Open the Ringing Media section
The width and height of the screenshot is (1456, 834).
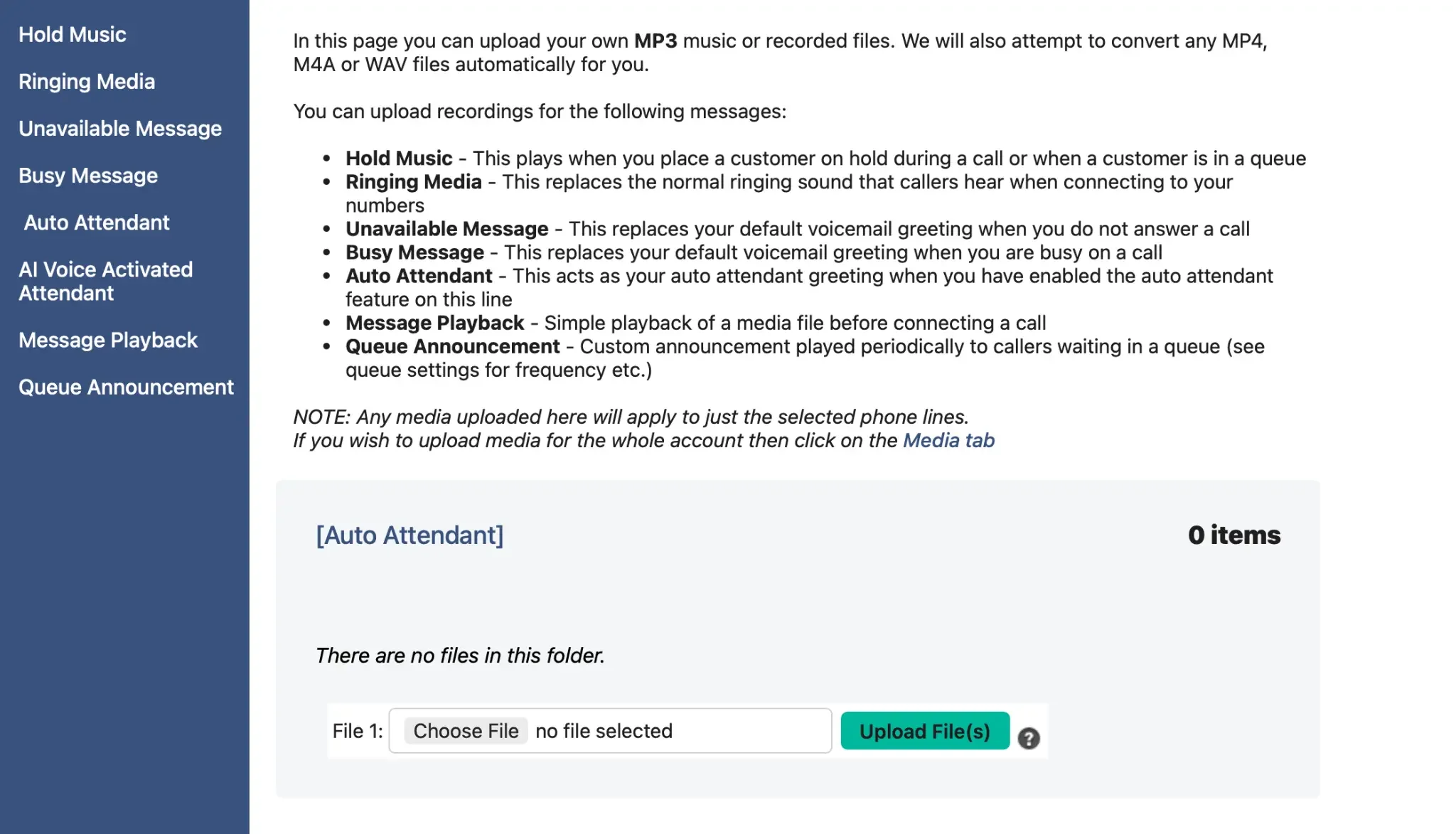point(86,81)
